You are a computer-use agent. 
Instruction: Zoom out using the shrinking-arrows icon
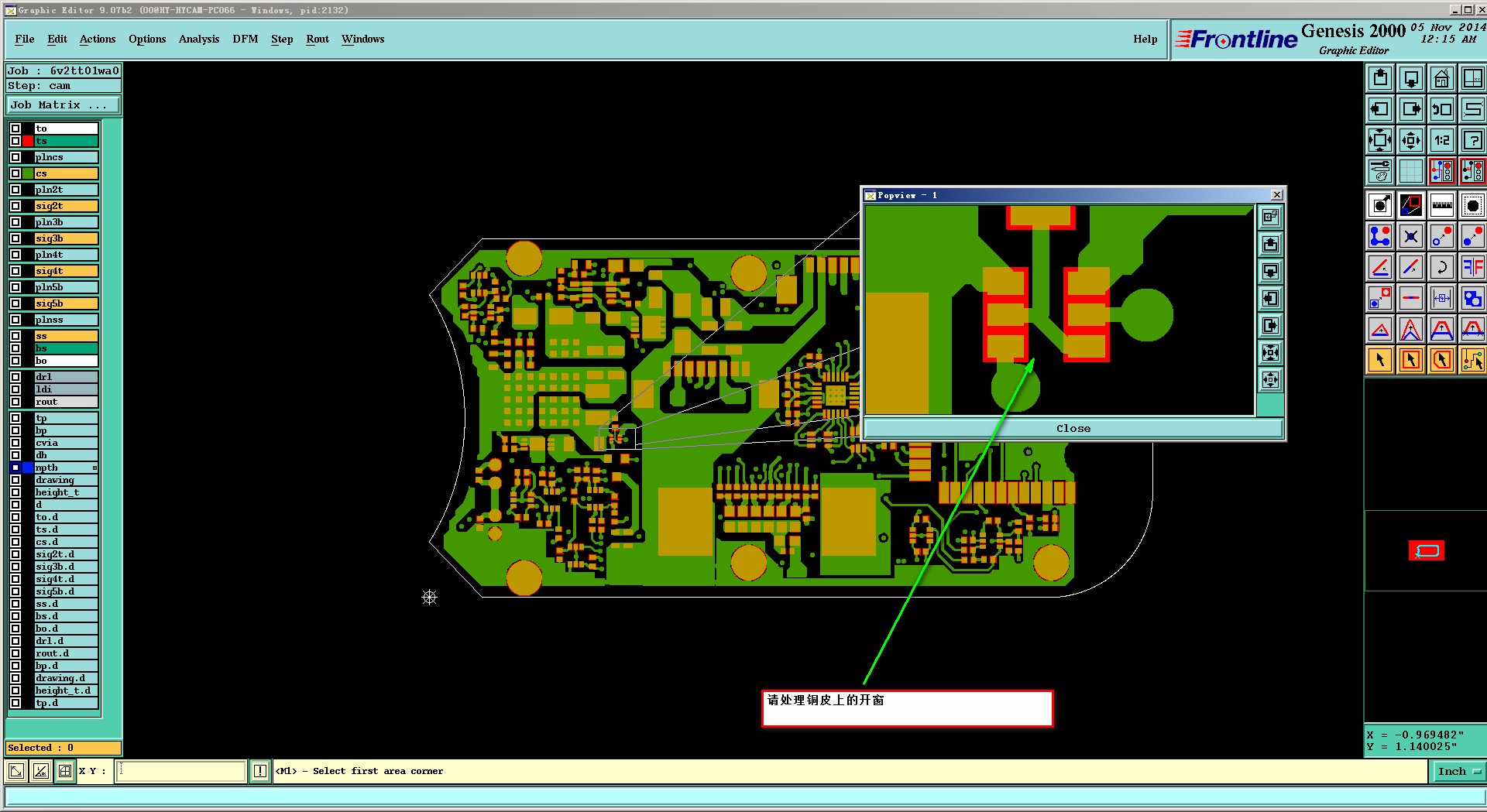pyautogui.click(x=1411, y=140)
